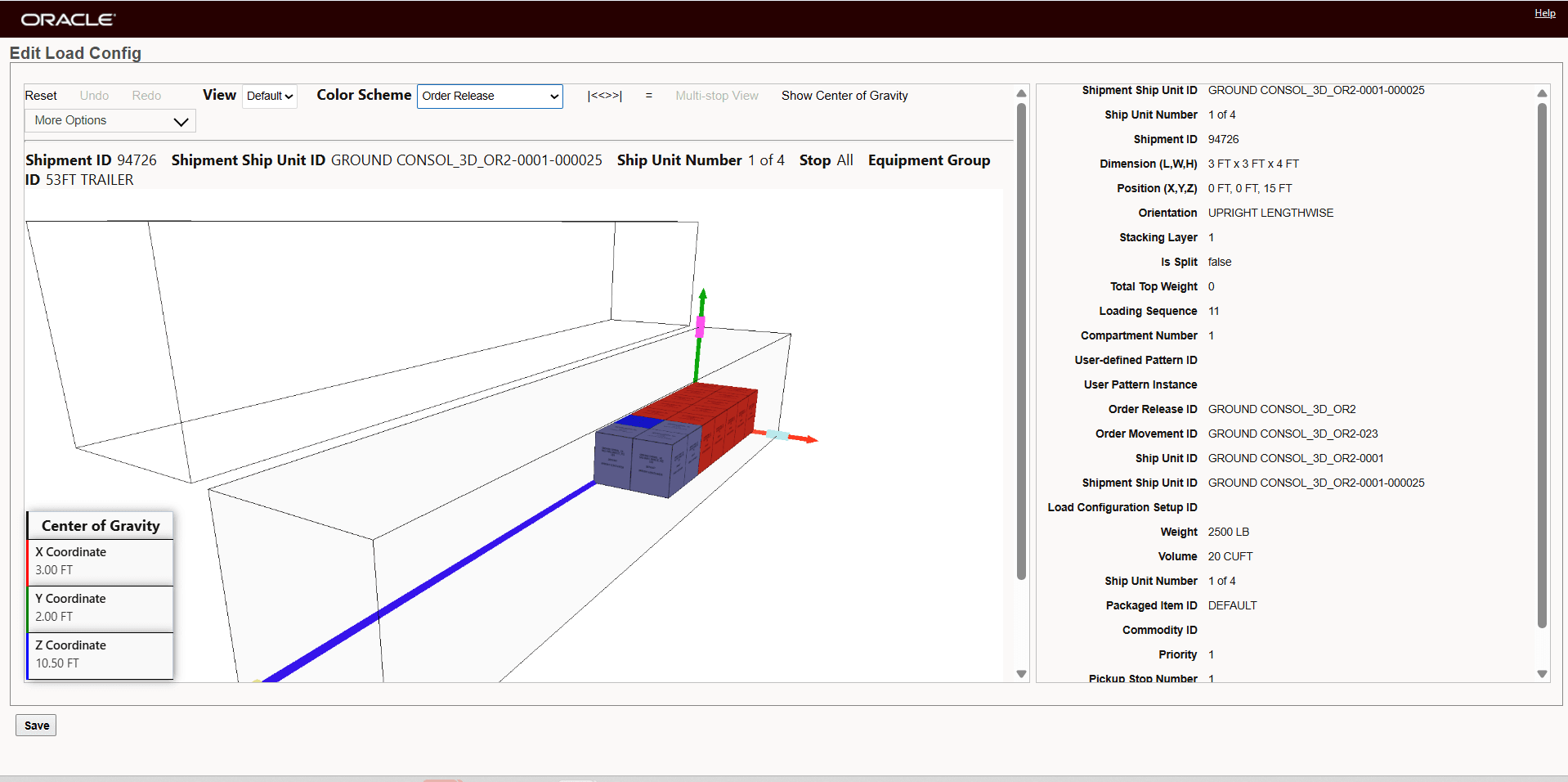Screen dimensions: 1568x782
Task: Click the Dimension value 3 FT x 3 FT x 4 FT
Action: (1253, 164)
